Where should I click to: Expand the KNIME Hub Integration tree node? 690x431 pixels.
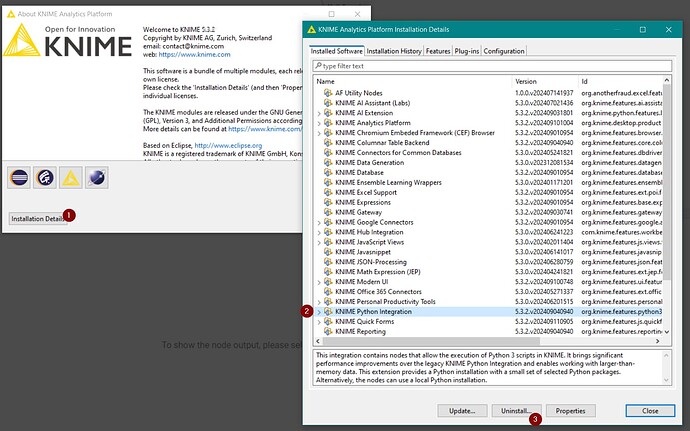319,232
